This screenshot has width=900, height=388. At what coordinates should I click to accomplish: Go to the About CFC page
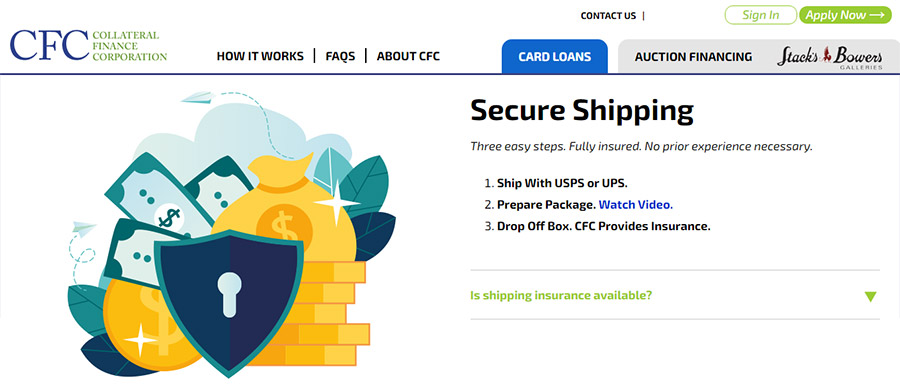[408, 56]
